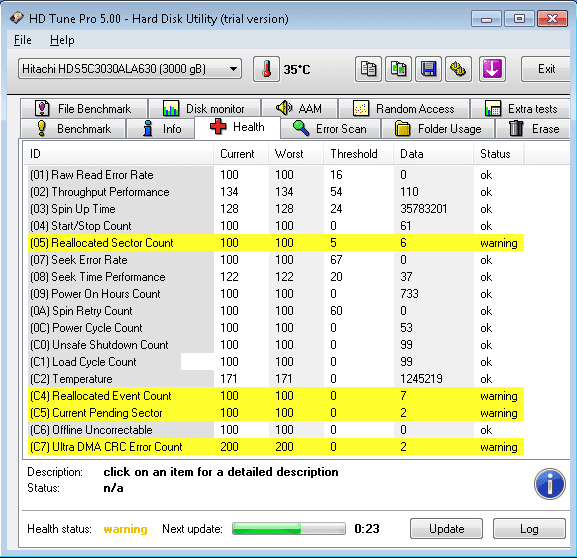The image size is (577, 558).
Task: Select the (01) Raw Read Error Rate row
Action: click(276, 175)
